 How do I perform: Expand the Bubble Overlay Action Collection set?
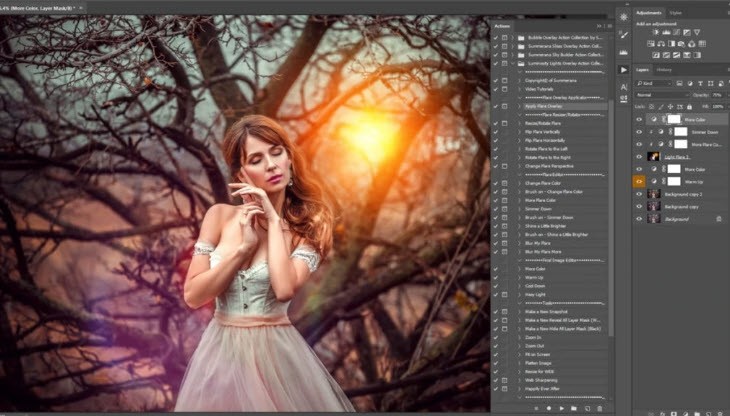[x=513, y=37]
